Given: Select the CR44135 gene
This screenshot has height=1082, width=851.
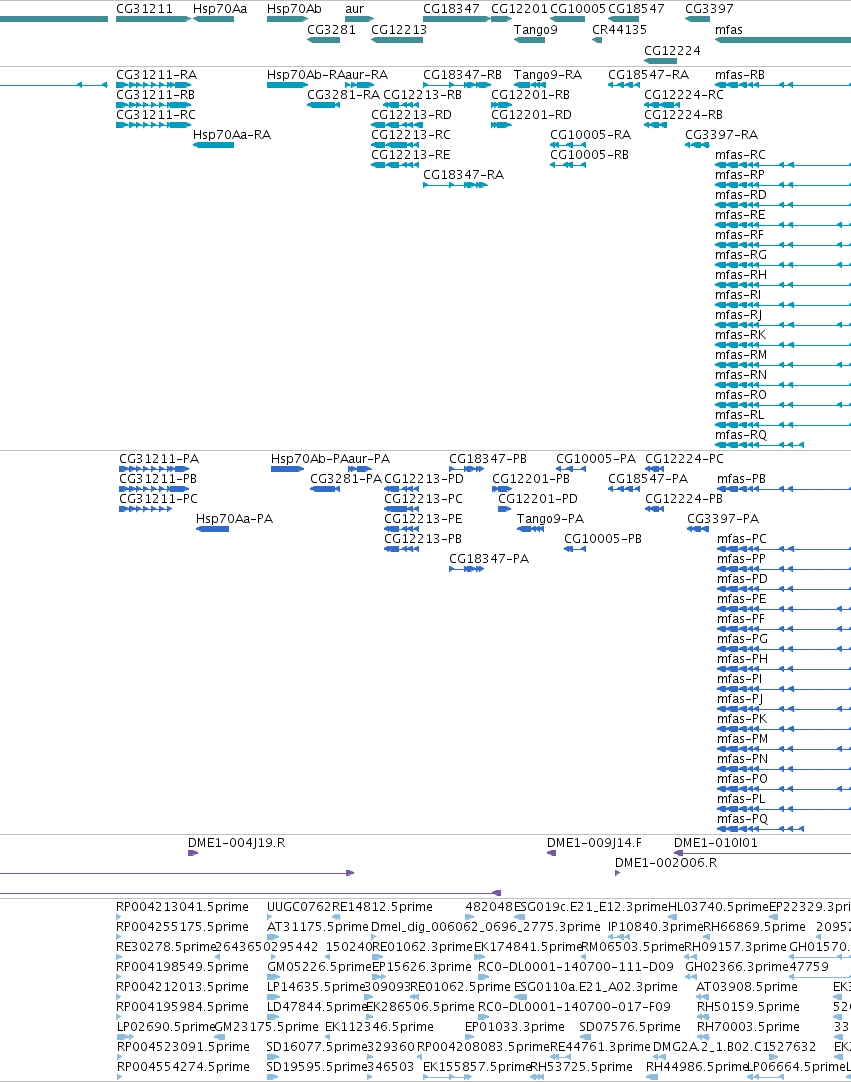Looking at the screenshot, I should pyautogui.click(x=597, y=39).
